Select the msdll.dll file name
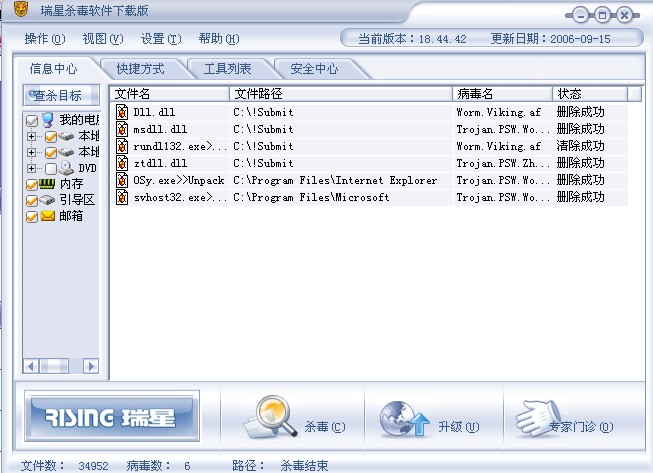The width and height of the screenshot is (653, 473). point(160,129)
